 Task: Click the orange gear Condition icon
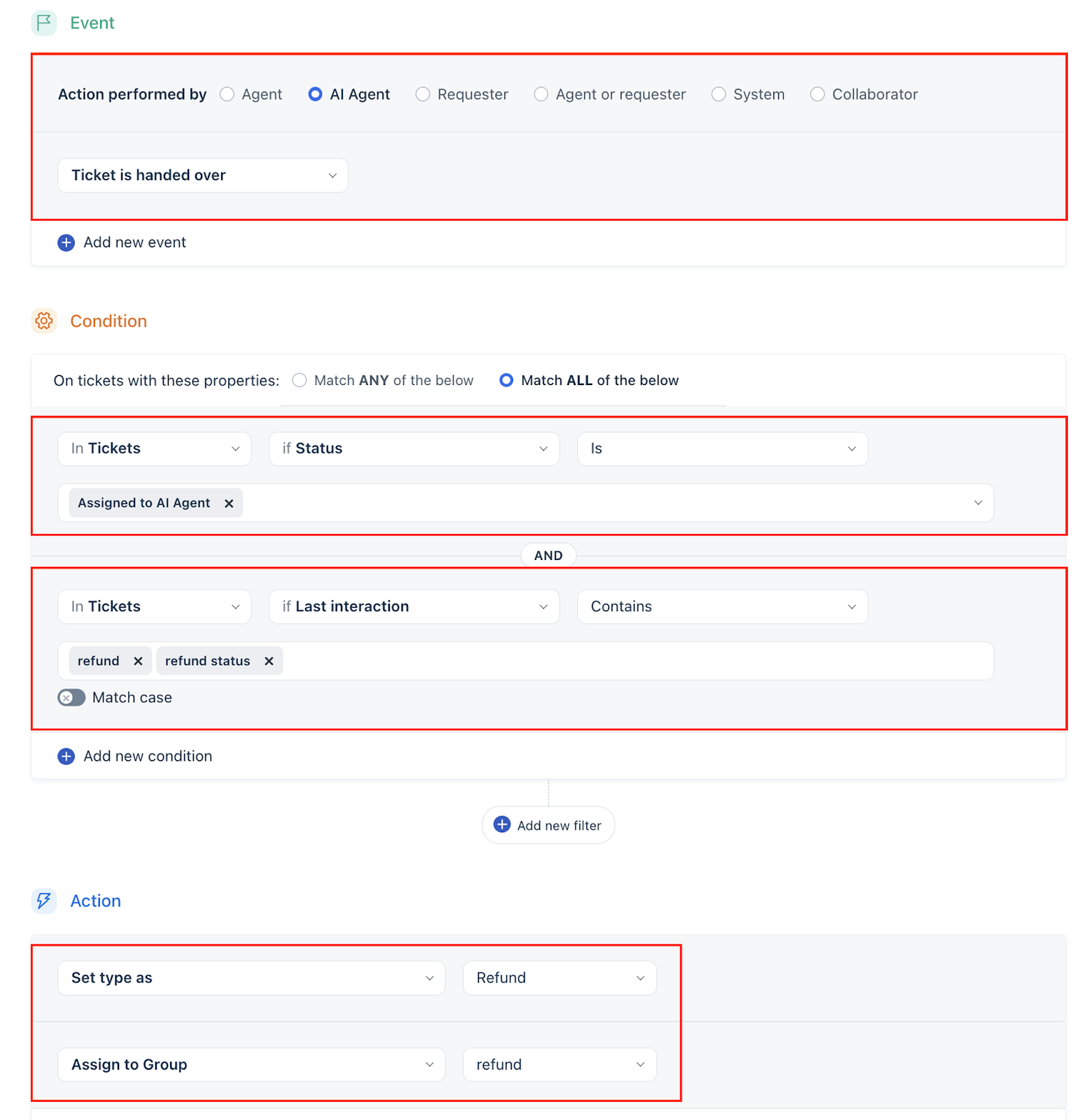click(x=44, y=321)
